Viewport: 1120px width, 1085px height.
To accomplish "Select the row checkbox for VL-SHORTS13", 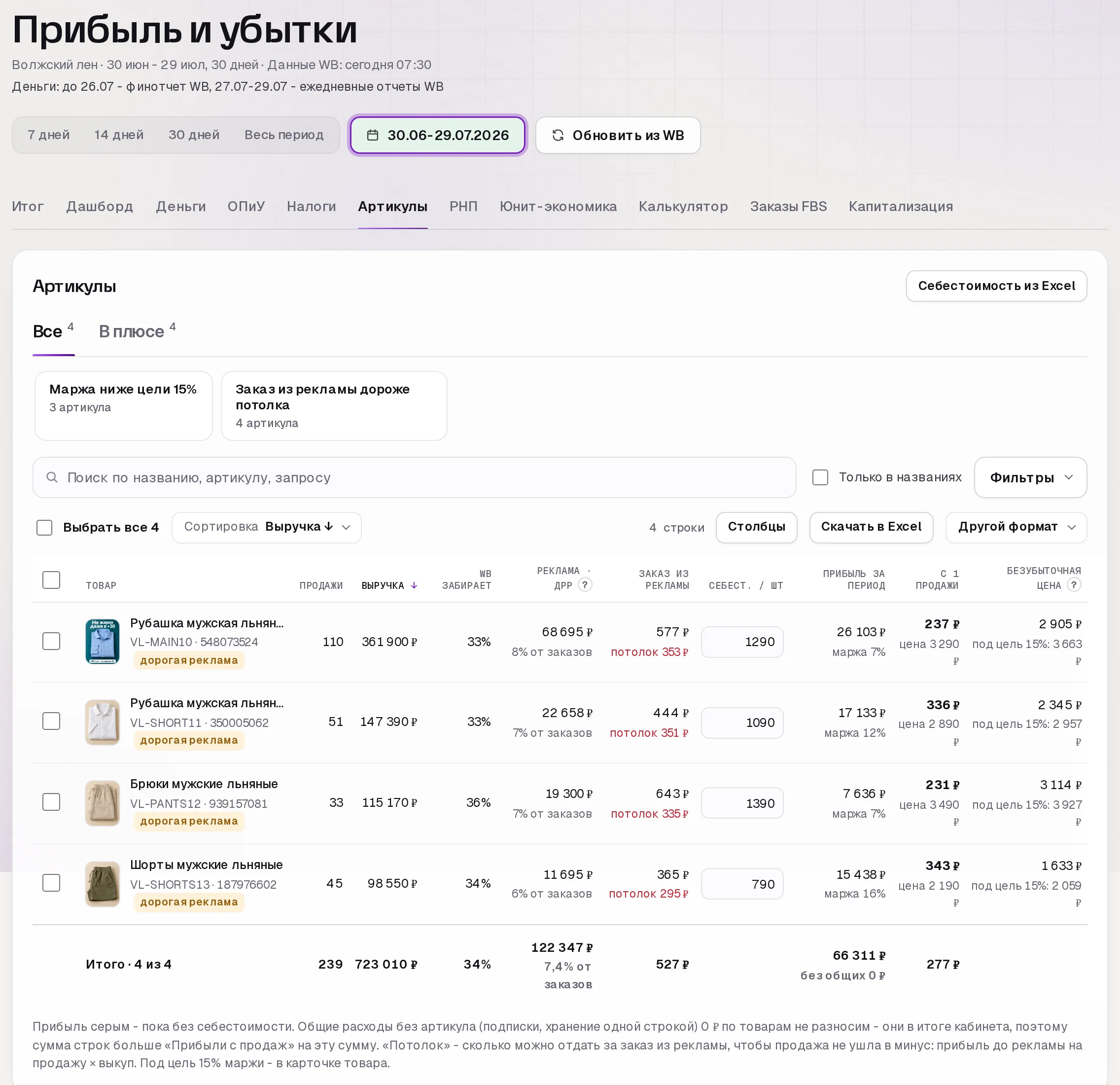I will pos(51,883).
